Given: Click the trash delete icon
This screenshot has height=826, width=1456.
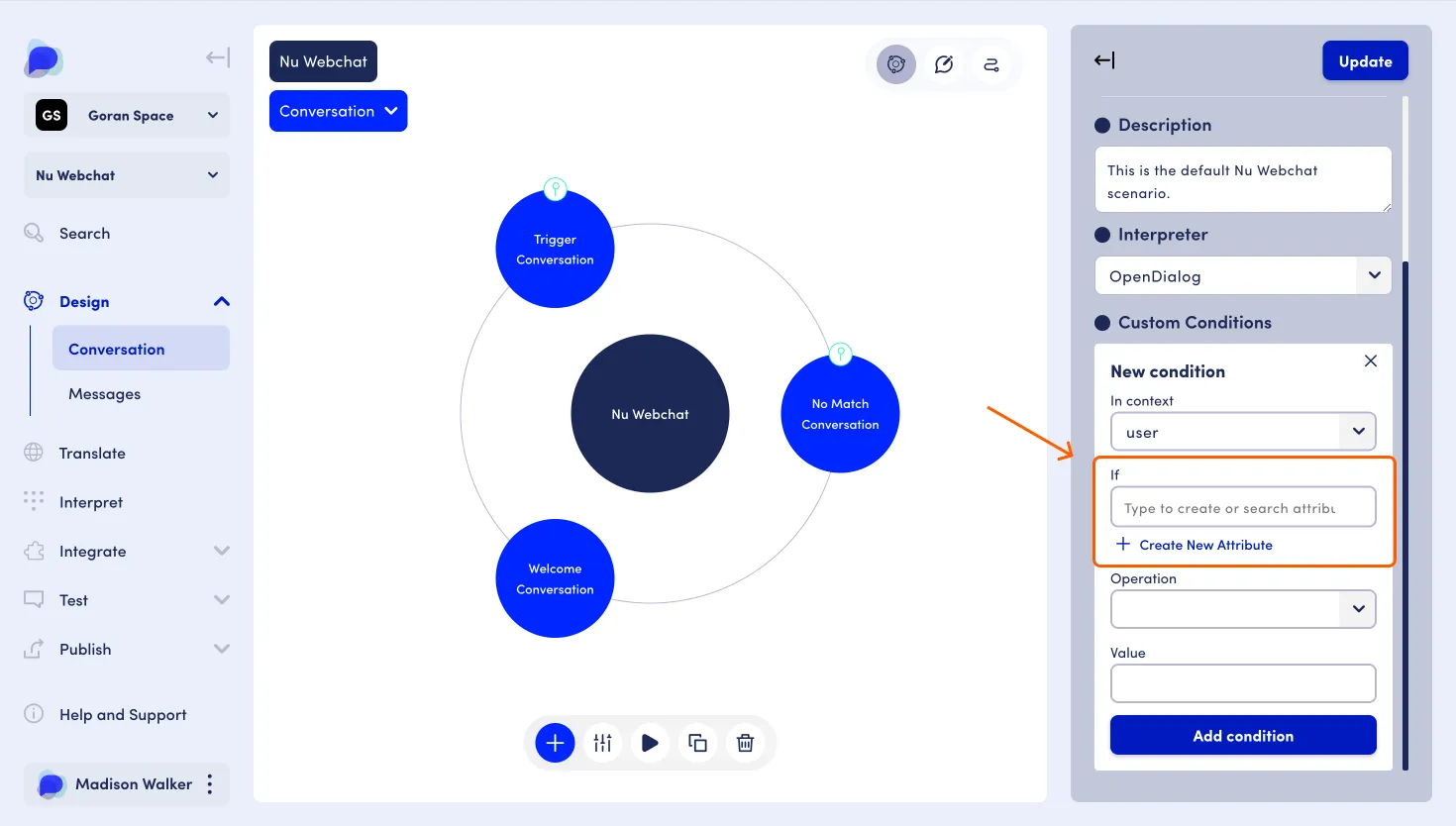Looking at the screenshot, I should 746,743.
